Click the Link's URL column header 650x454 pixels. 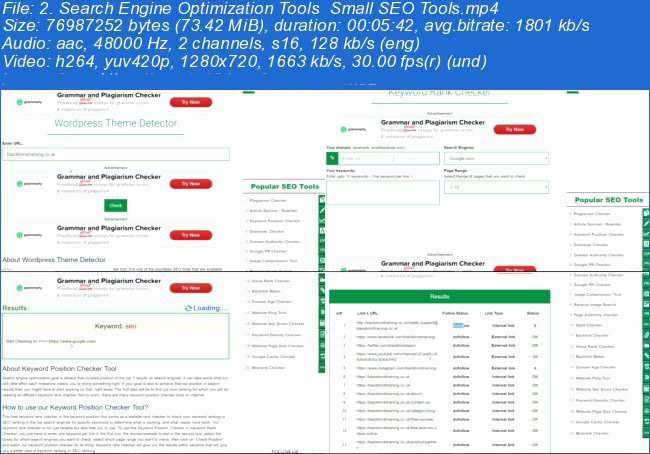pyautogui.click(x=368, y=313)
